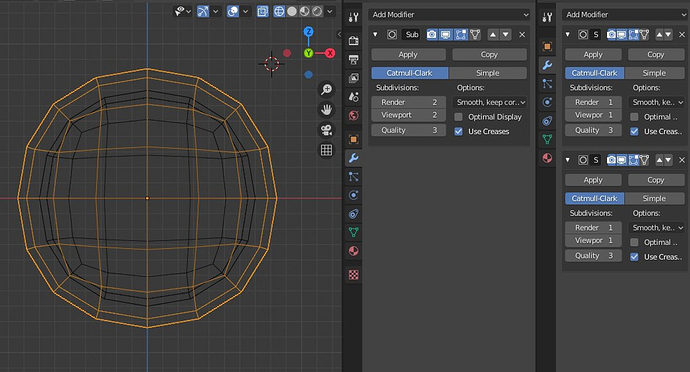Open Active Tool tab in left properties panel
690x372 pixels.
coord(353,17)
